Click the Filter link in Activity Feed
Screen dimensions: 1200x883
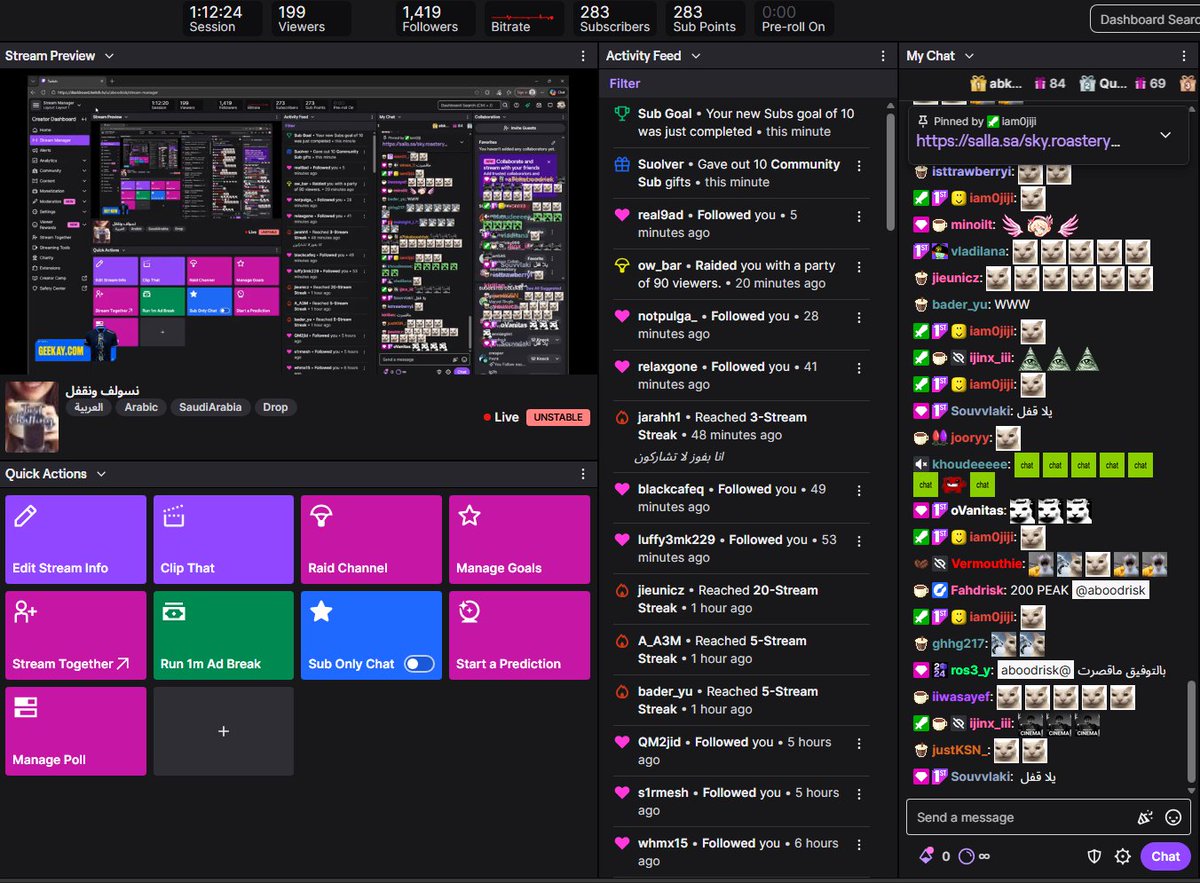(625, 83)
